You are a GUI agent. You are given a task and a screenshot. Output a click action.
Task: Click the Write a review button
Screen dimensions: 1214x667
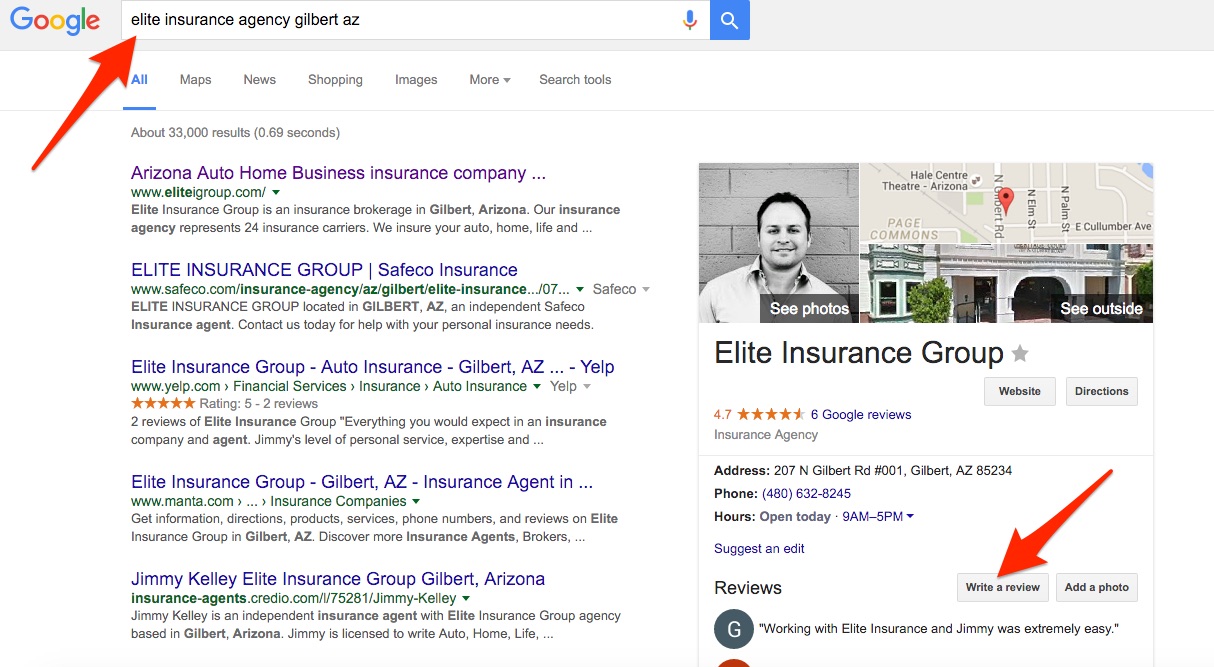pos(1002,587)
